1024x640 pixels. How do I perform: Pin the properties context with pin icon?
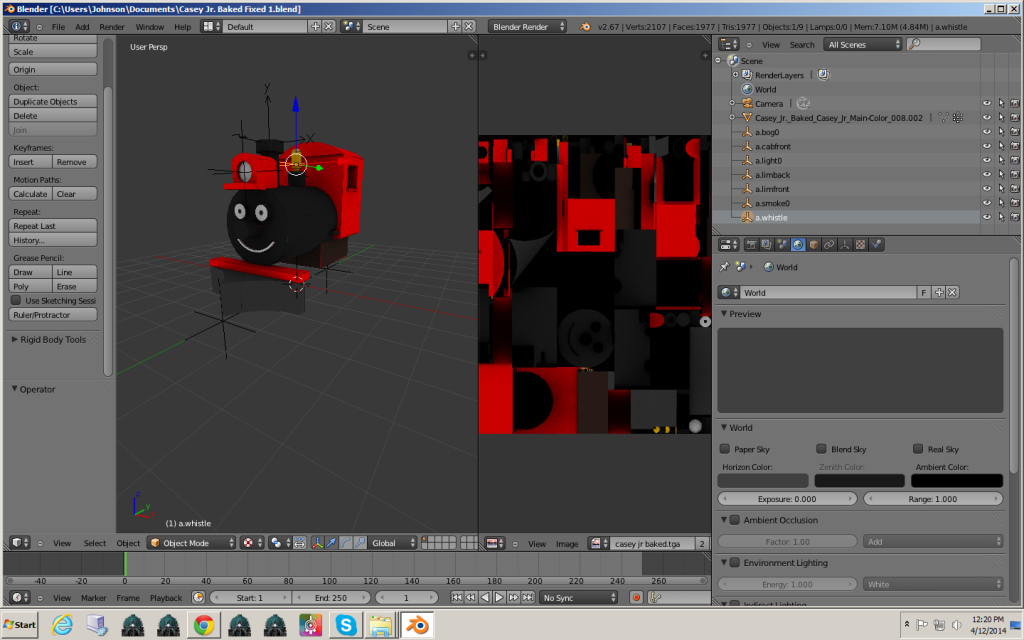tap(724, 267)
